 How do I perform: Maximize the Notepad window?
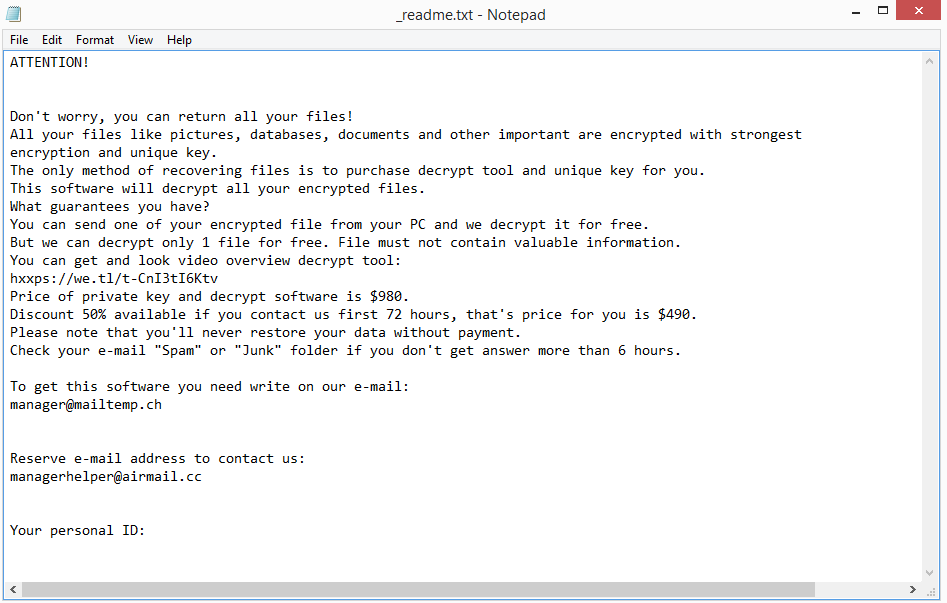(x=883, y=11)
